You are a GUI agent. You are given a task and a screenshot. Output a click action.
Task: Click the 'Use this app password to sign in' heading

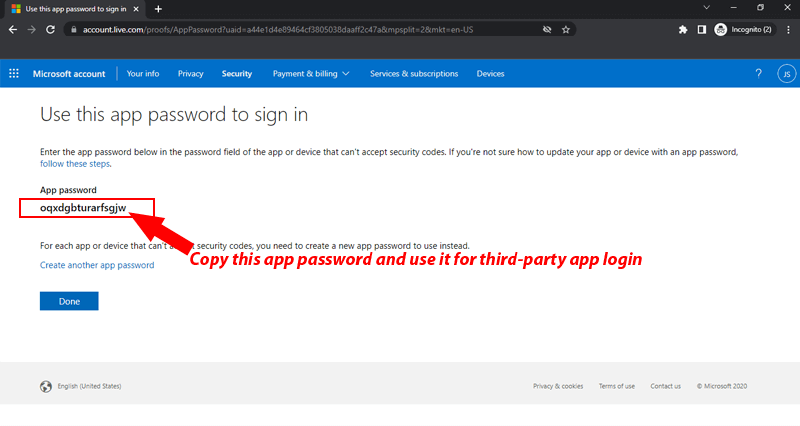pos(174,115)
